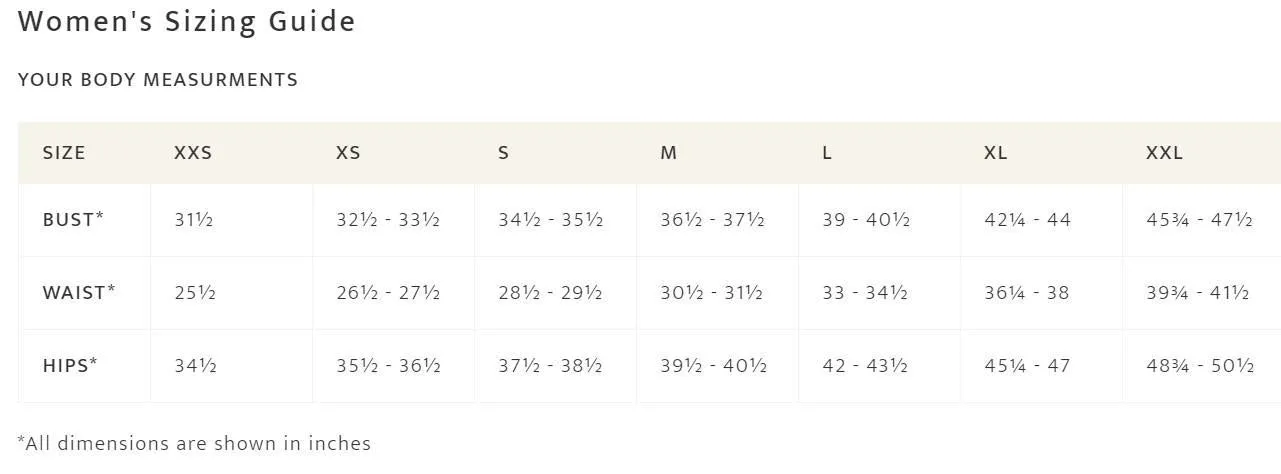Click the XL size column header

[995, 153]
